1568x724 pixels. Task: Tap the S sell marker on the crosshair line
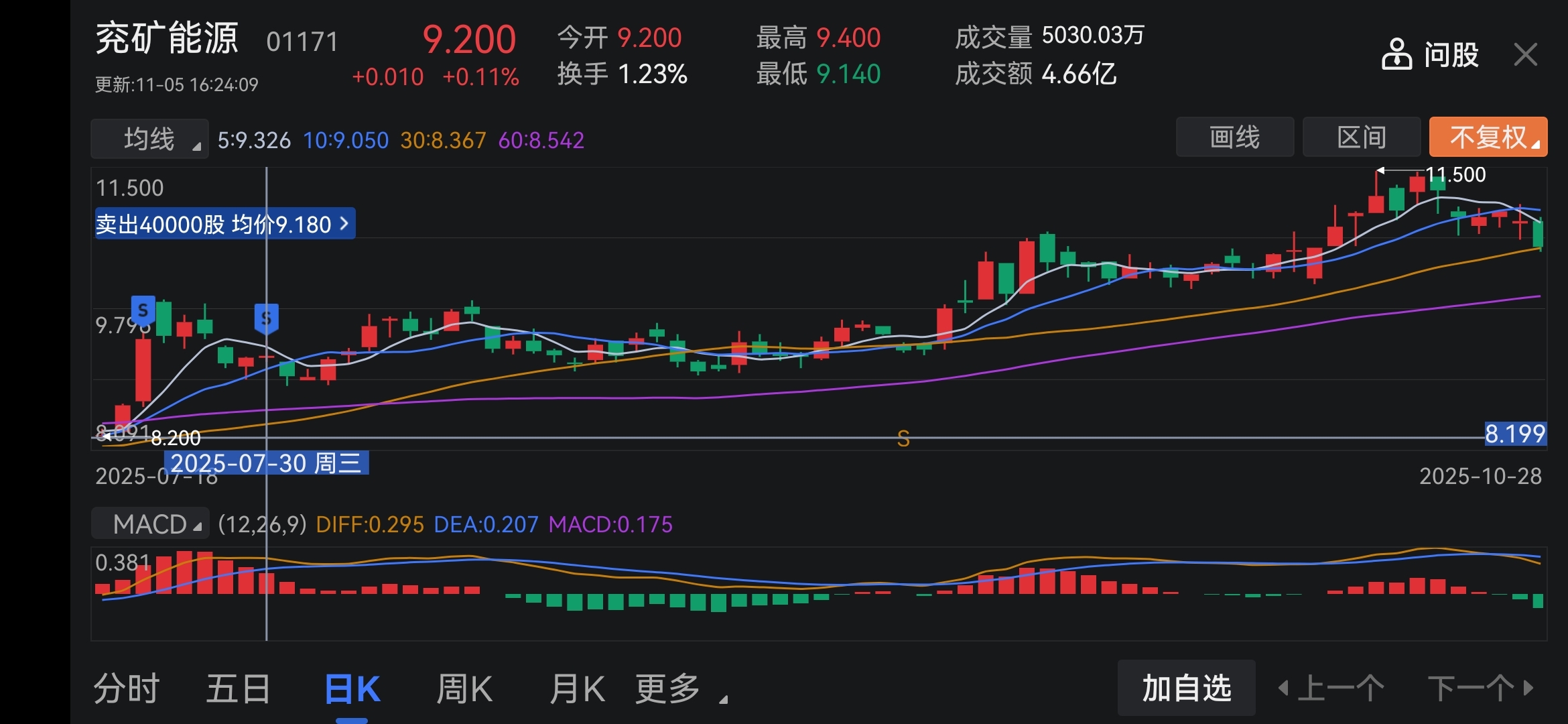click(x=266, y=318)
